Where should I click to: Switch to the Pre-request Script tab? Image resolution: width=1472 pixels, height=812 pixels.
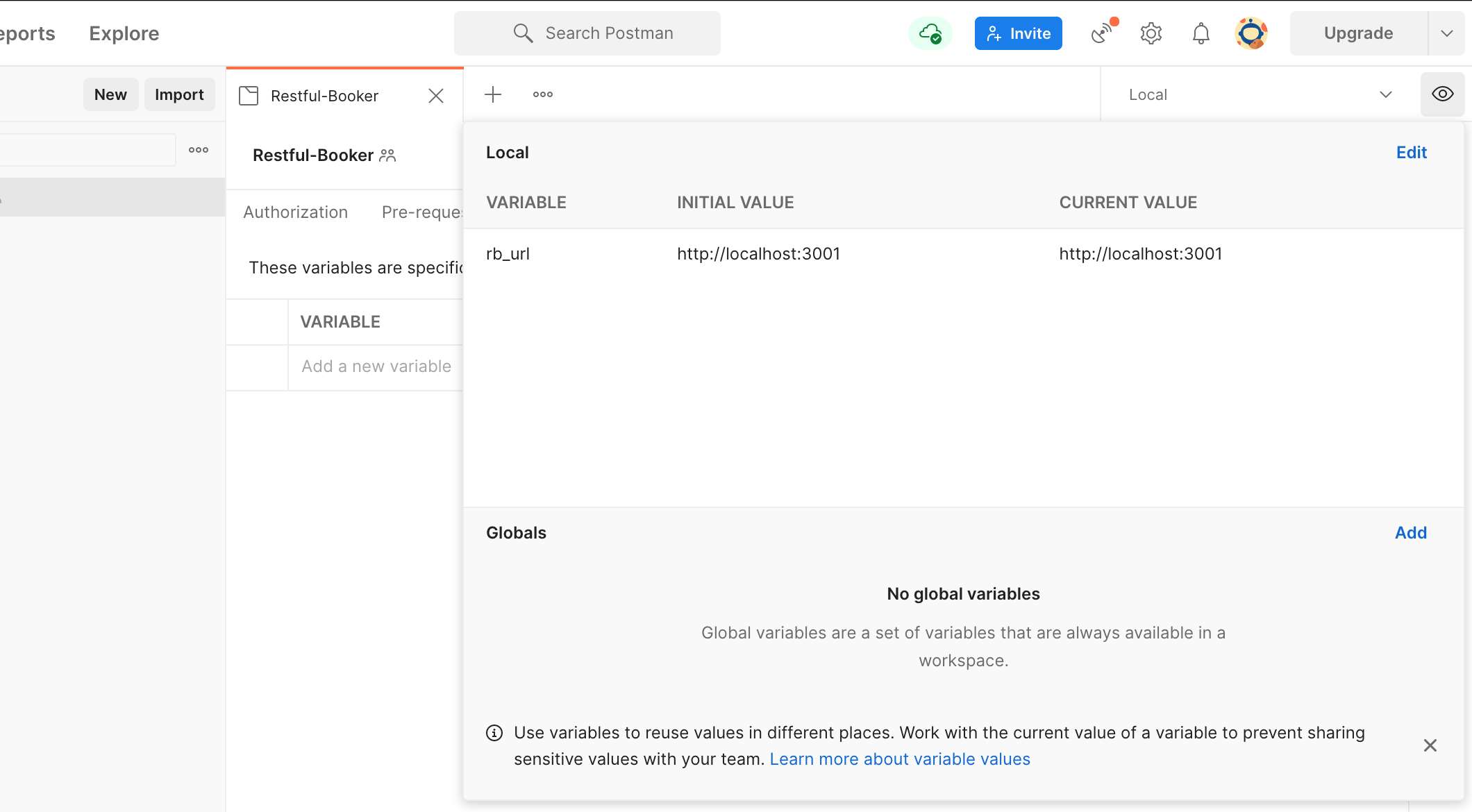(x=422, y=212)
